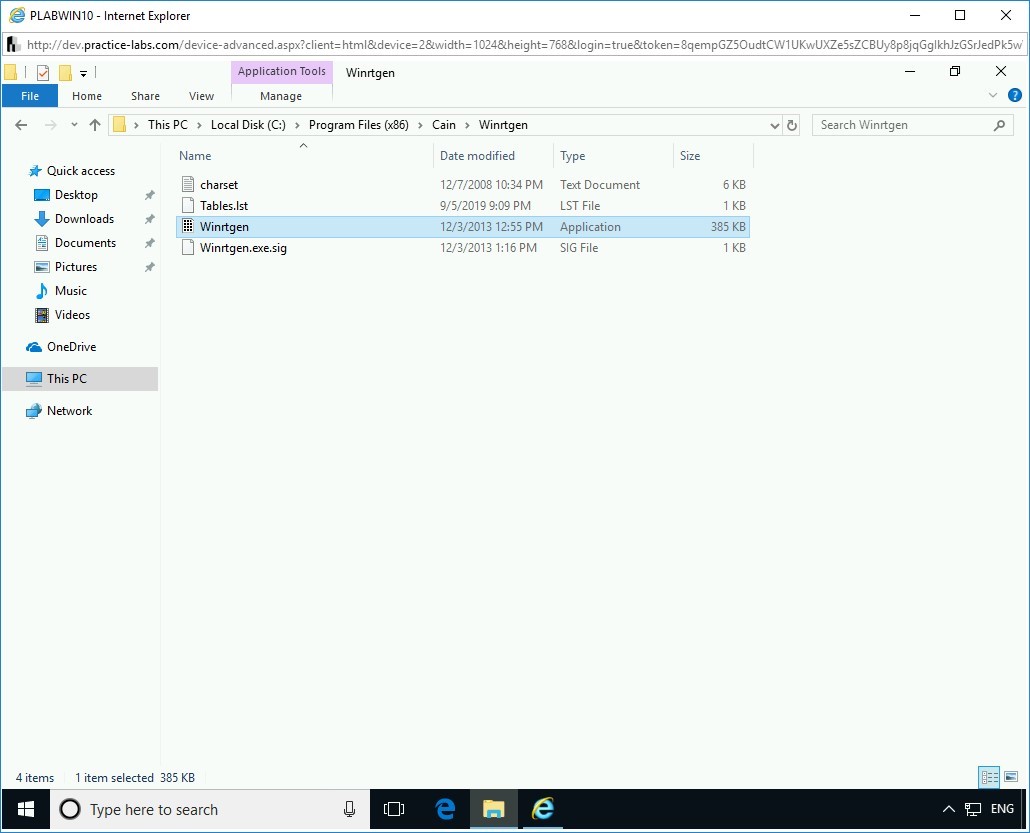Image resolution: width=1030 pixels, height=833 pixels.
Task: Switch to large icons view
Action: pos(1010,777)
